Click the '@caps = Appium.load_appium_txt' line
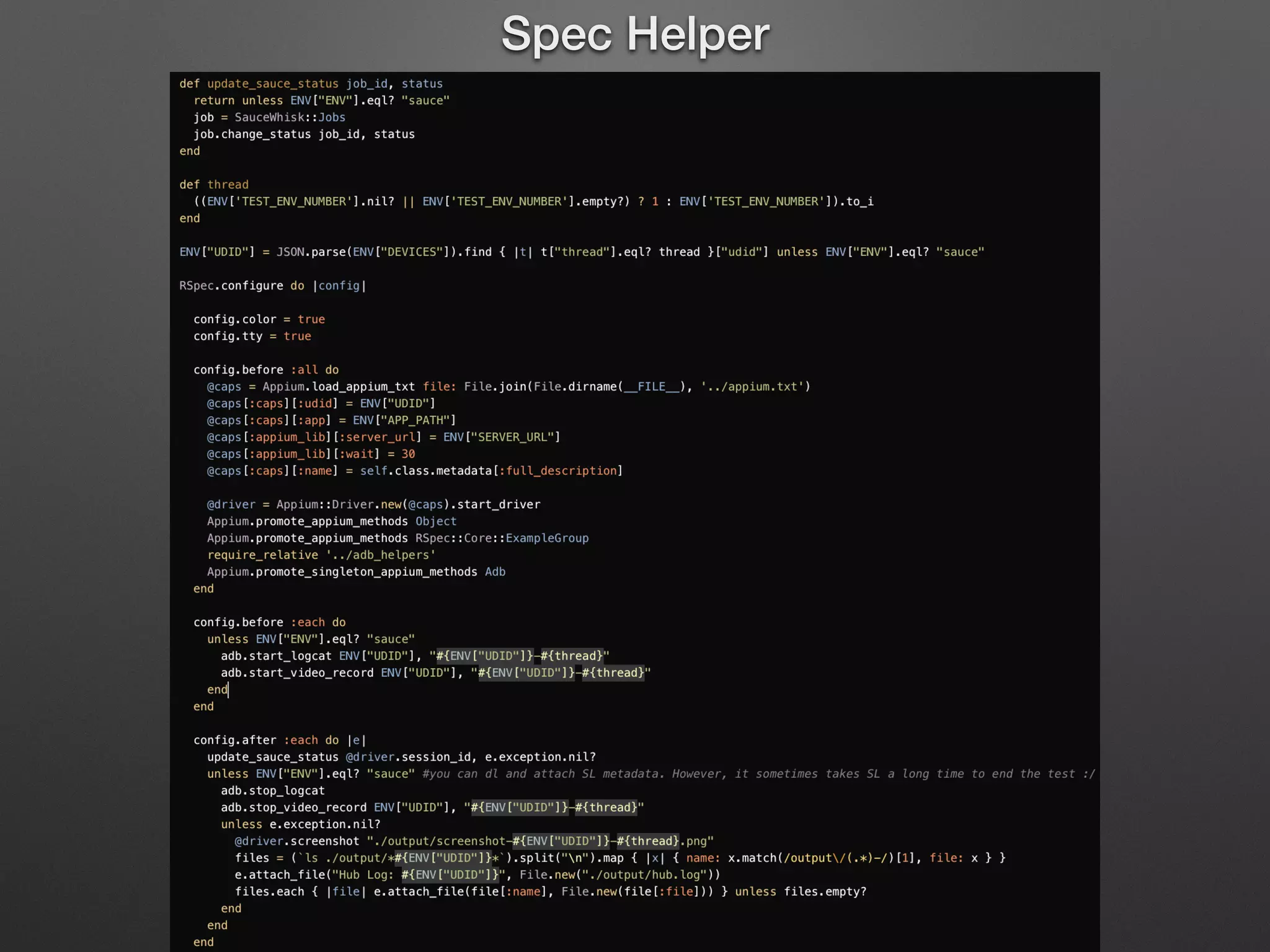The height and width of the screenshot is (952, 1270). click(x=508, y=387)
